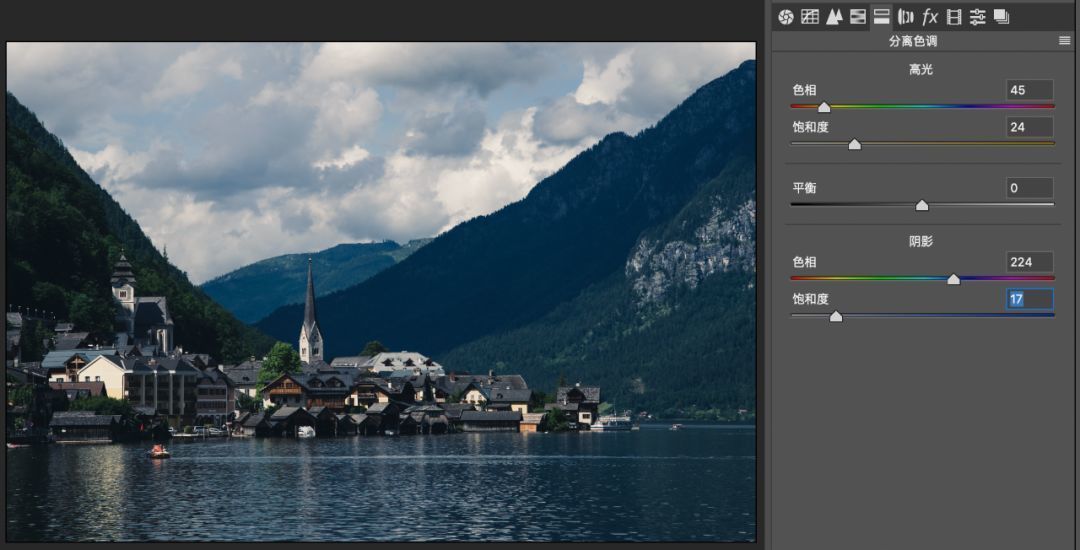This screenshot has height=550, width=1080.
Task: Click the 平衡 slider handle
Action: coord(922,205)
